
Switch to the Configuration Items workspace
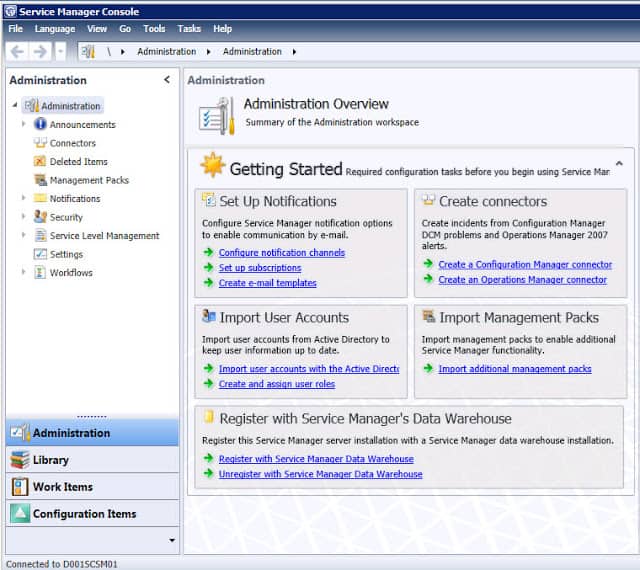click(93, 514)
